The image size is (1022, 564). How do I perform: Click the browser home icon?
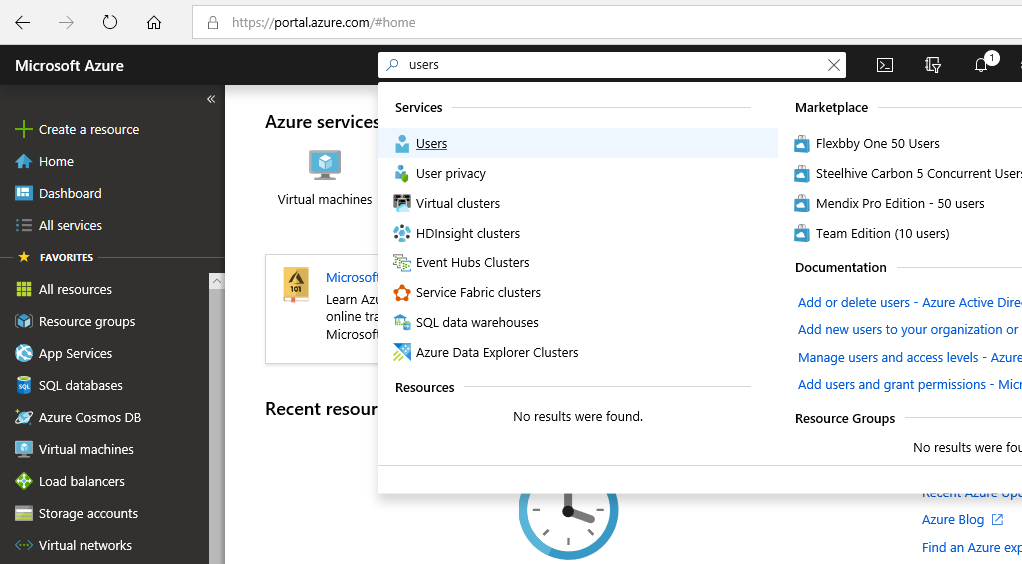(154, 23)
